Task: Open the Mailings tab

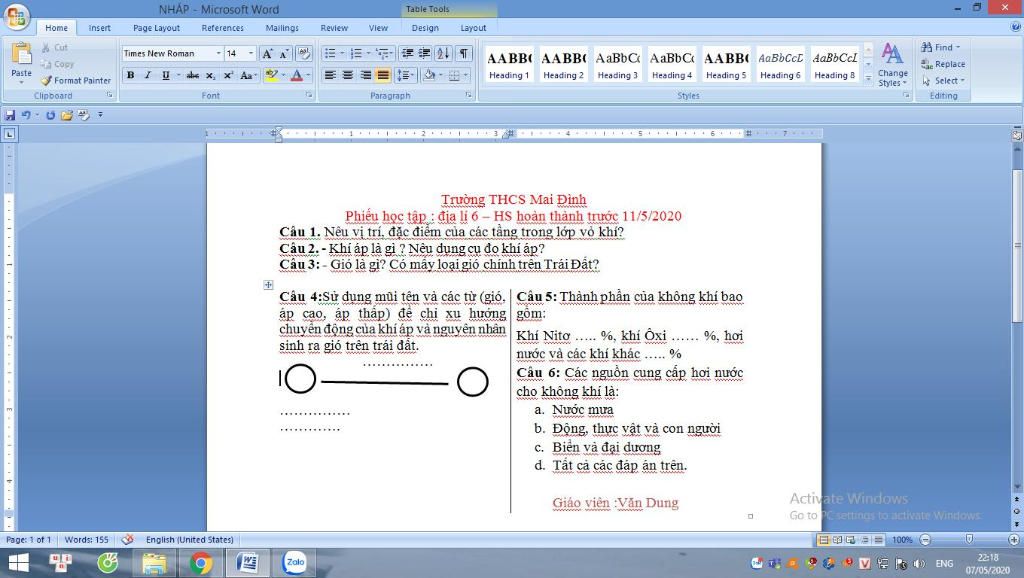Action: tap(282, 28)
